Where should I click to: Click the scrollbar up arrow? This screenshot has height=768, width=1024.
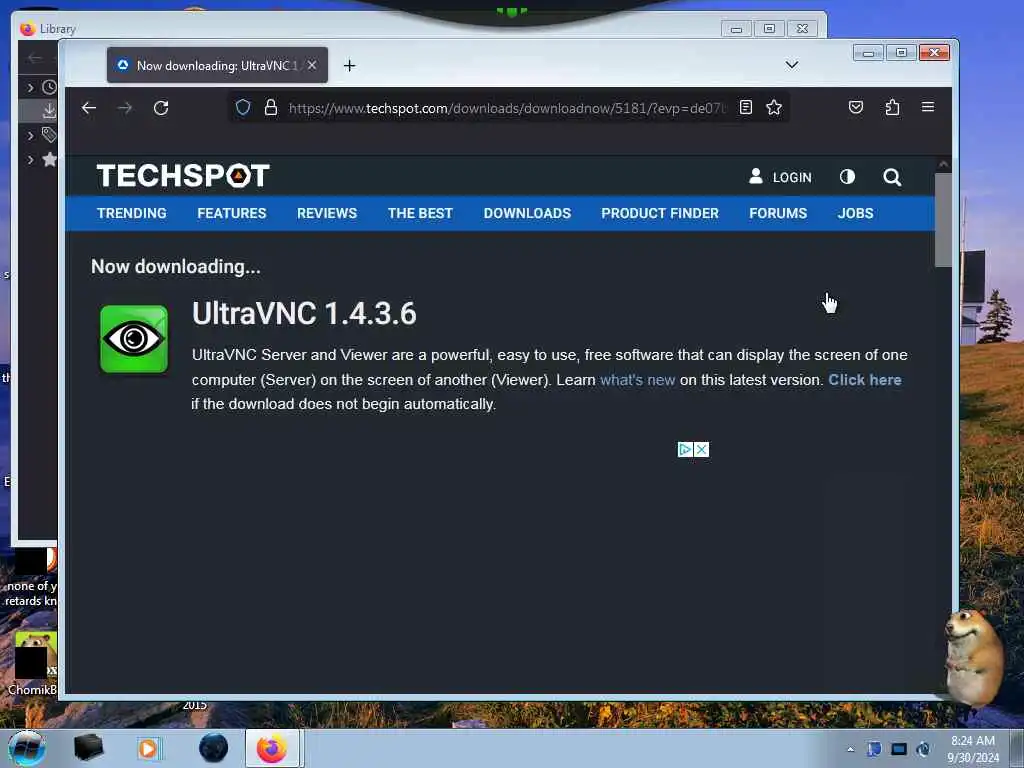(943, 164)
